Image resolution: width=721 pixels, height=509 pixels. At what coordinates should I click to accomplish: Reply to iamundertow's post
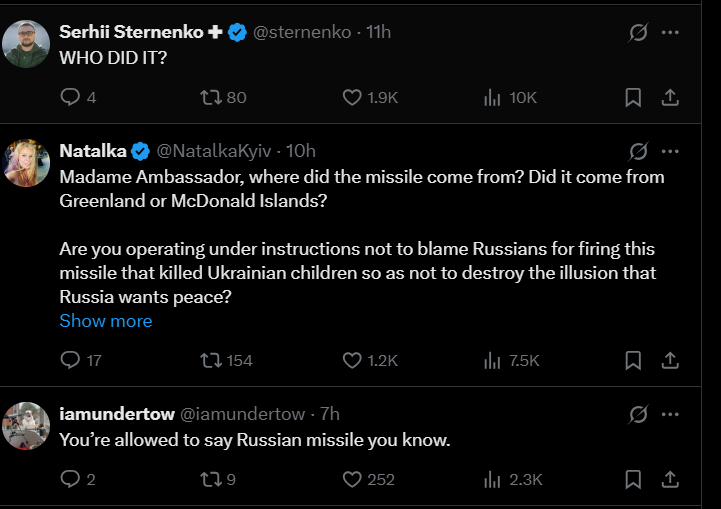[70, 480]
